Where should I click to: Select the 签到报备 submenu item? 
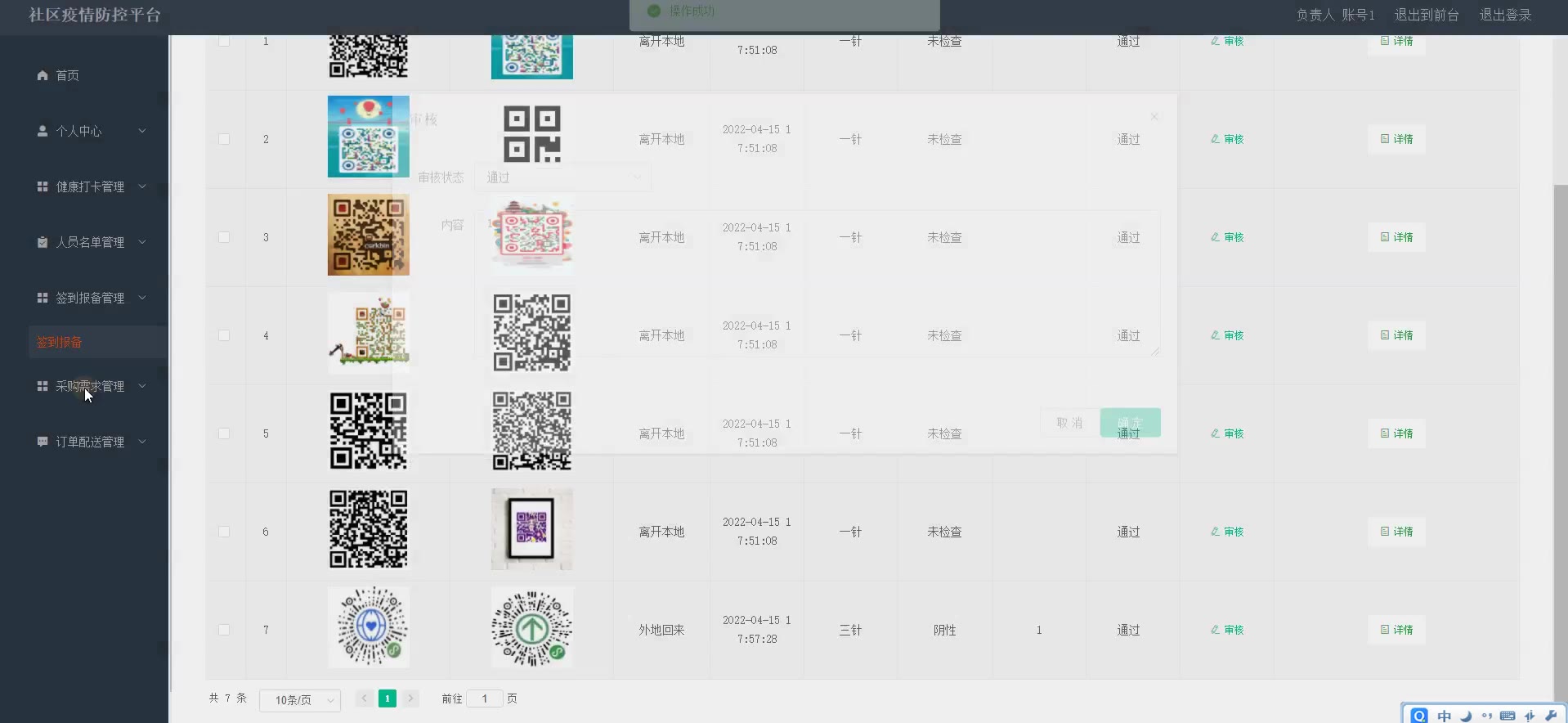coord(97,342)
